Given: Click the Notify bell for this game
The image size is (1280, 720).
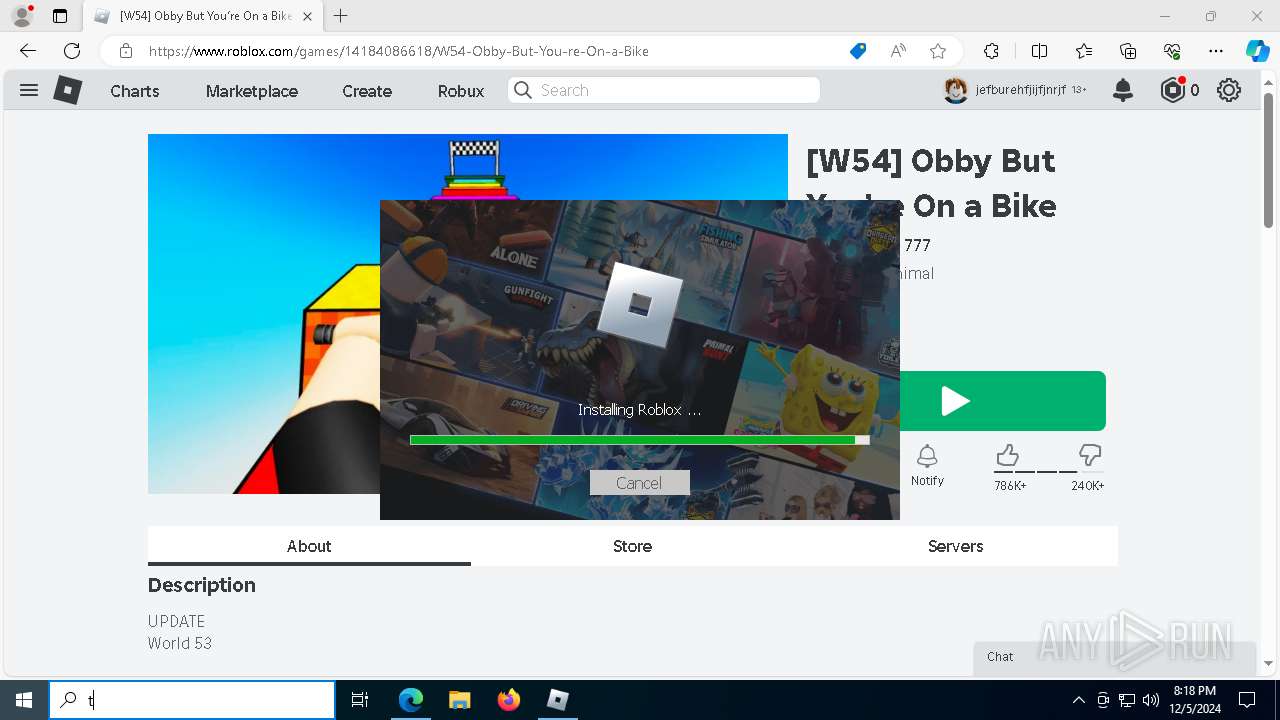Looking at the screenshot, I should [927, 465].
